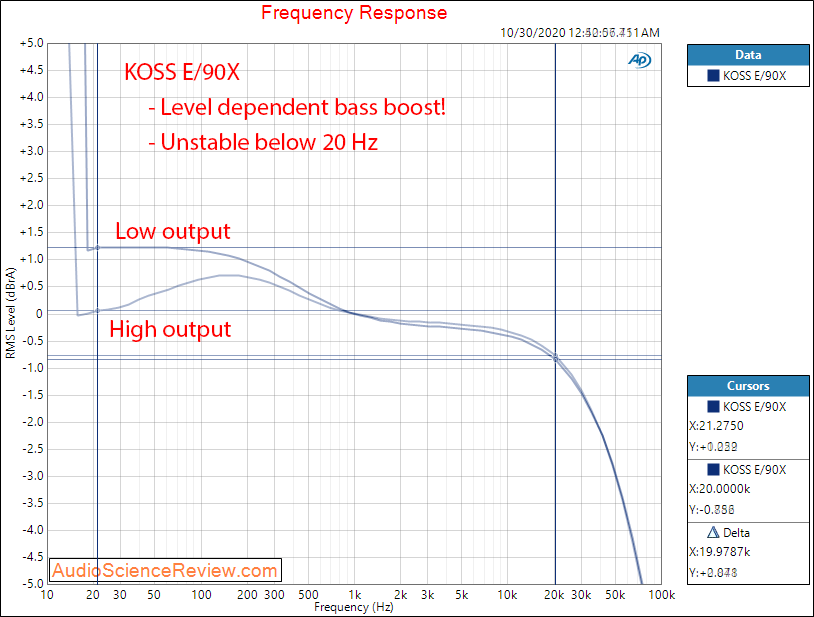Click the color swatch above X:21.2750 cursor
The height and width of the screenshot is (617, 814).
click(713, 406)
